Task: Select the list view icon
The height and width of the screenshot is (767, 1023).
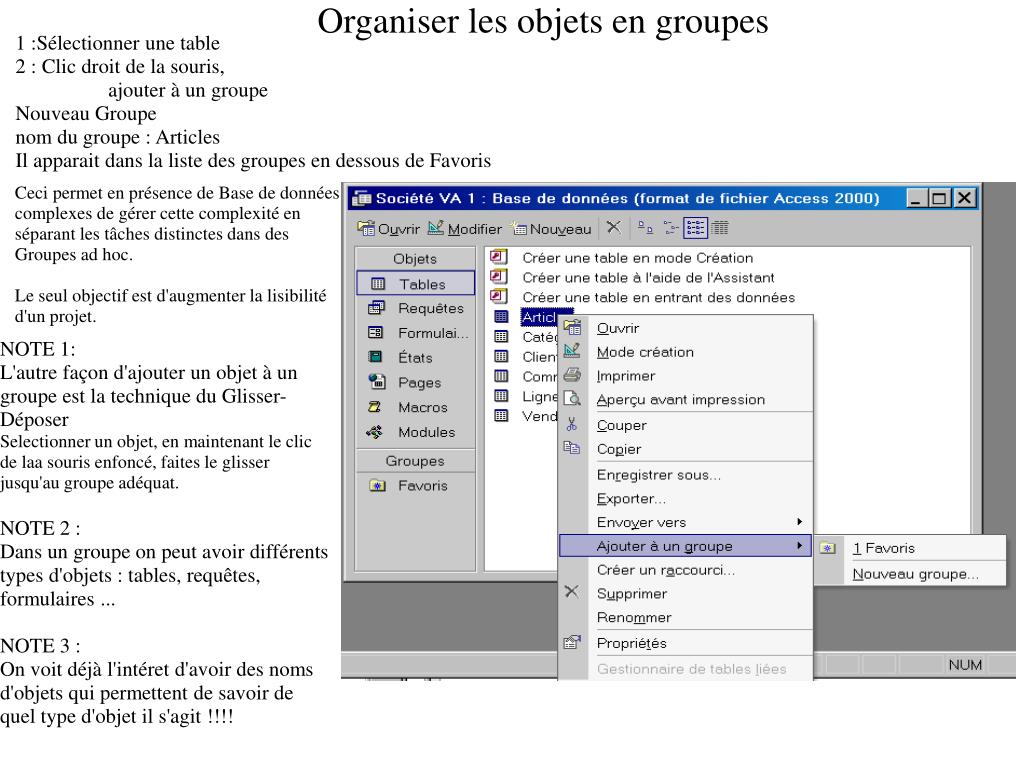Action: (x=695, y=228)
